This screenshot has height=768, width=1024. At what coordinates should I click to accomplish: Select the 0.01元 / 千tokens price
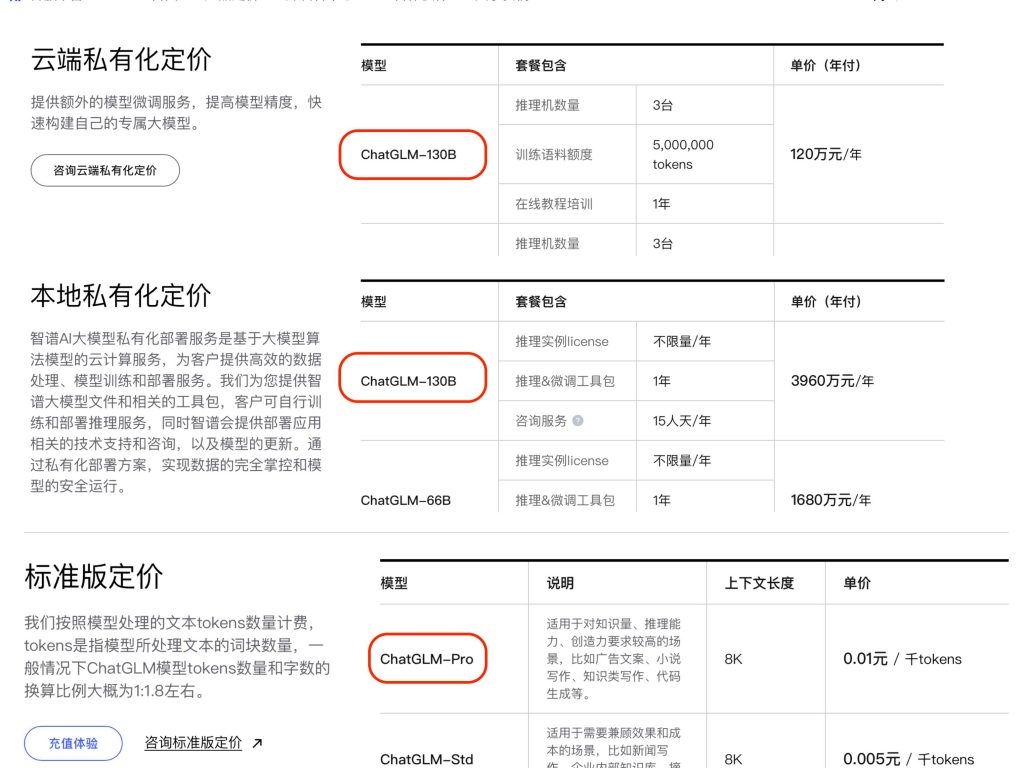tap(902, 659)
